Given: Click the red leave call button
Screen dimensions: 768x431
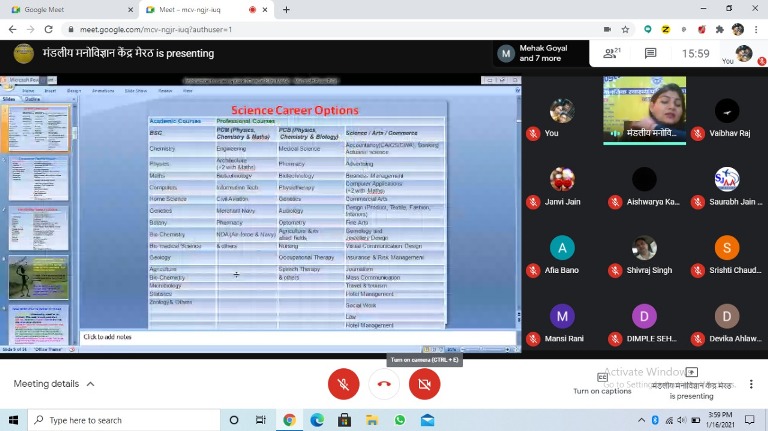Looking at the screenshot, I should tap(384, 384).
